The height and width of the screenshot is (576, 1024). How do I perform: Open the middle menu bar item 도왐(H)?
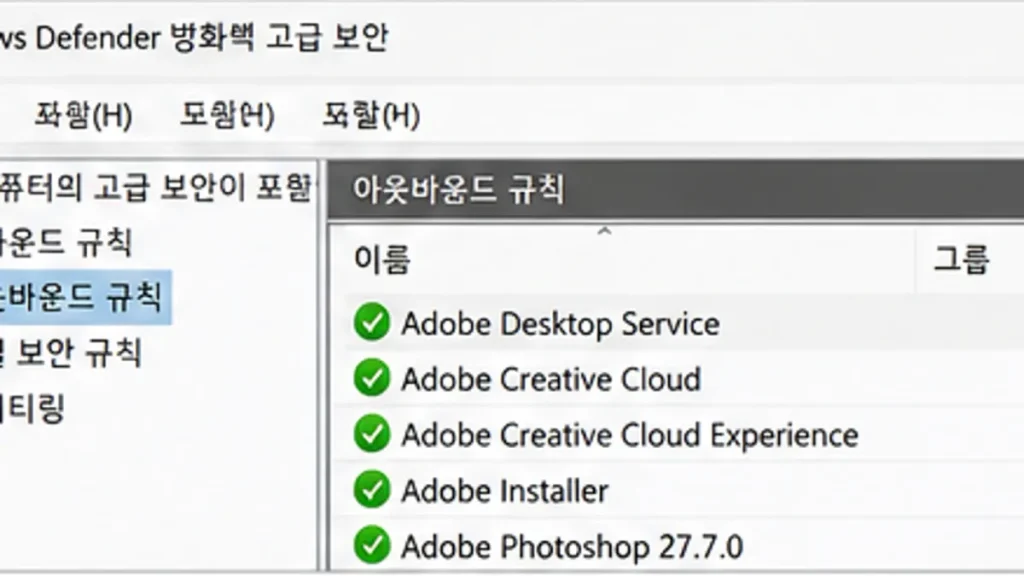pyautogui.click(x=227, y=116)
